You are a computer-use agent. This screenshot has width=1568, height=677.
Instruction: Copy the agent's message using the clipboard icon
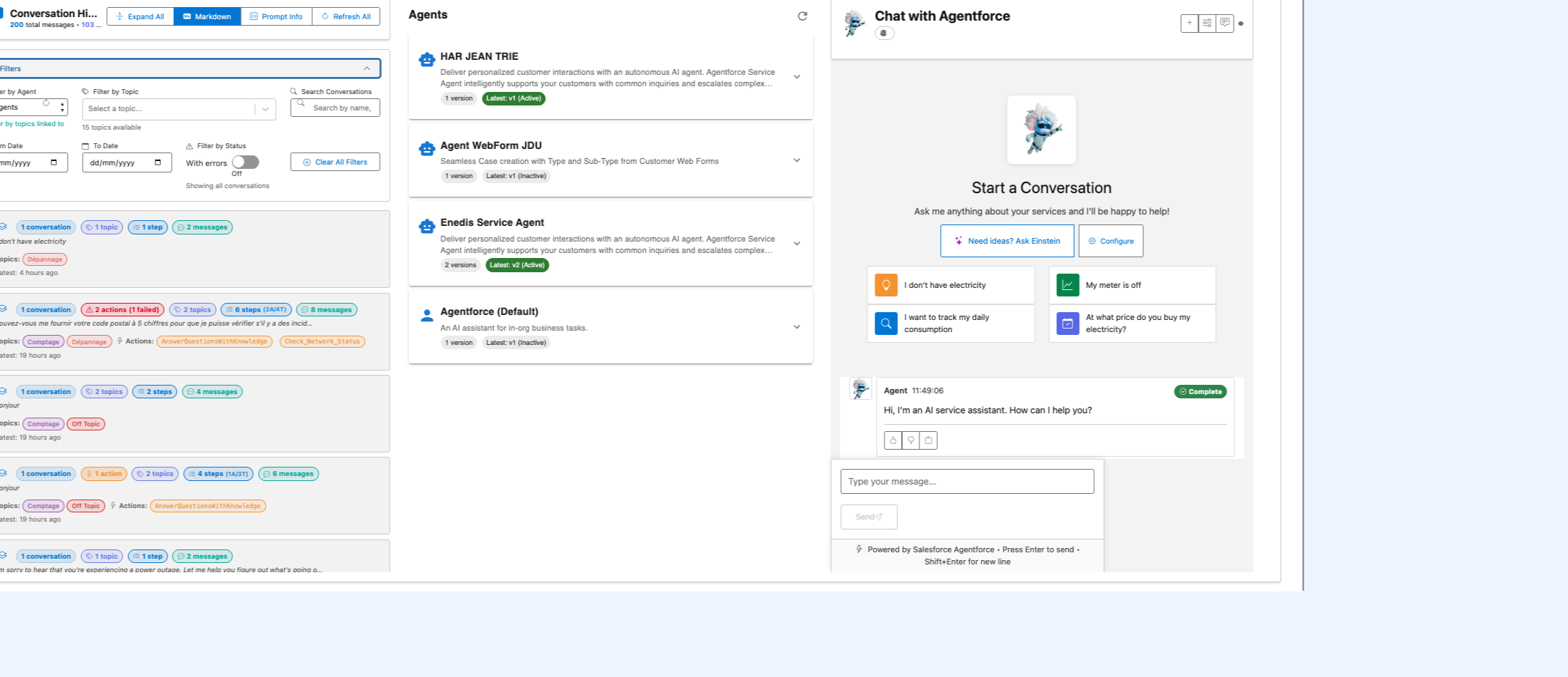pos(928,440)
